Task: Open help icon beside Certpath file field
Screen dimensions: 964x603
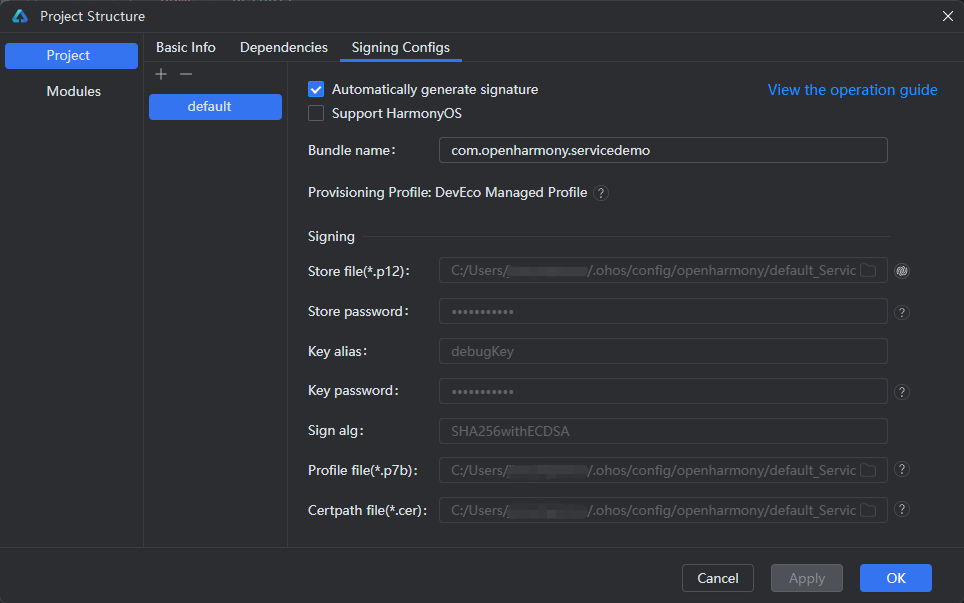Action: click(902, 510)
